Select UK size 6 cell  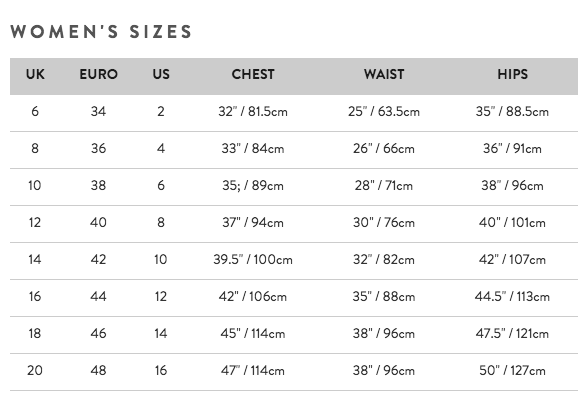[x=35, y=111]
